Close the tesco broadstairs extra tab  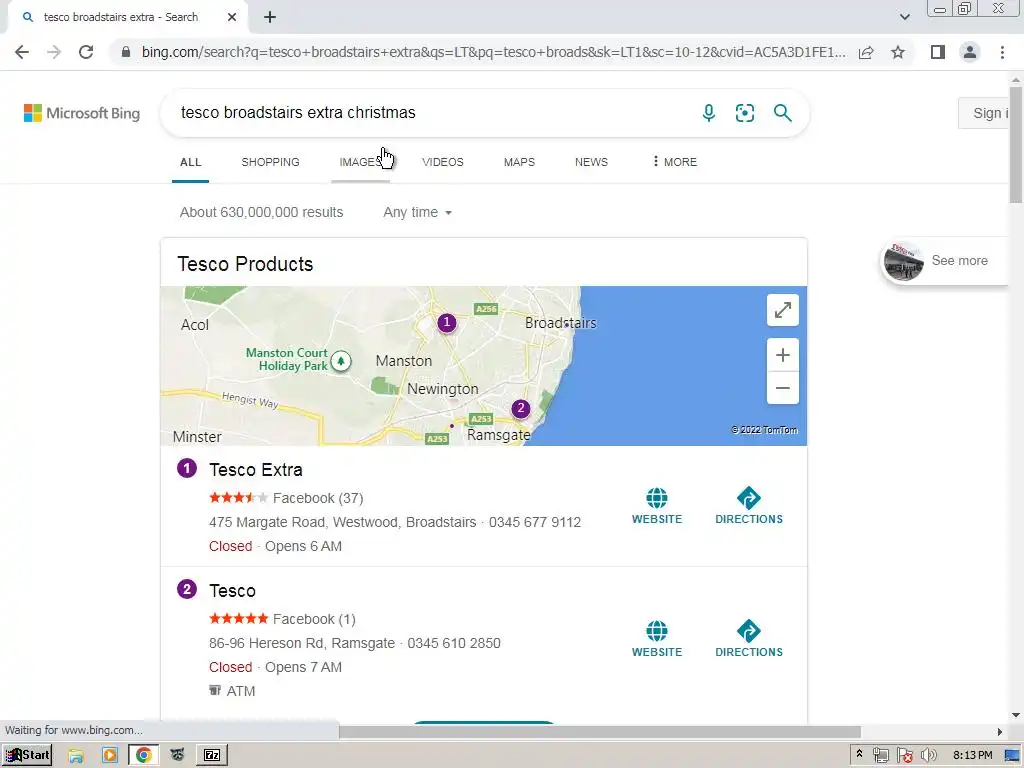232,18
